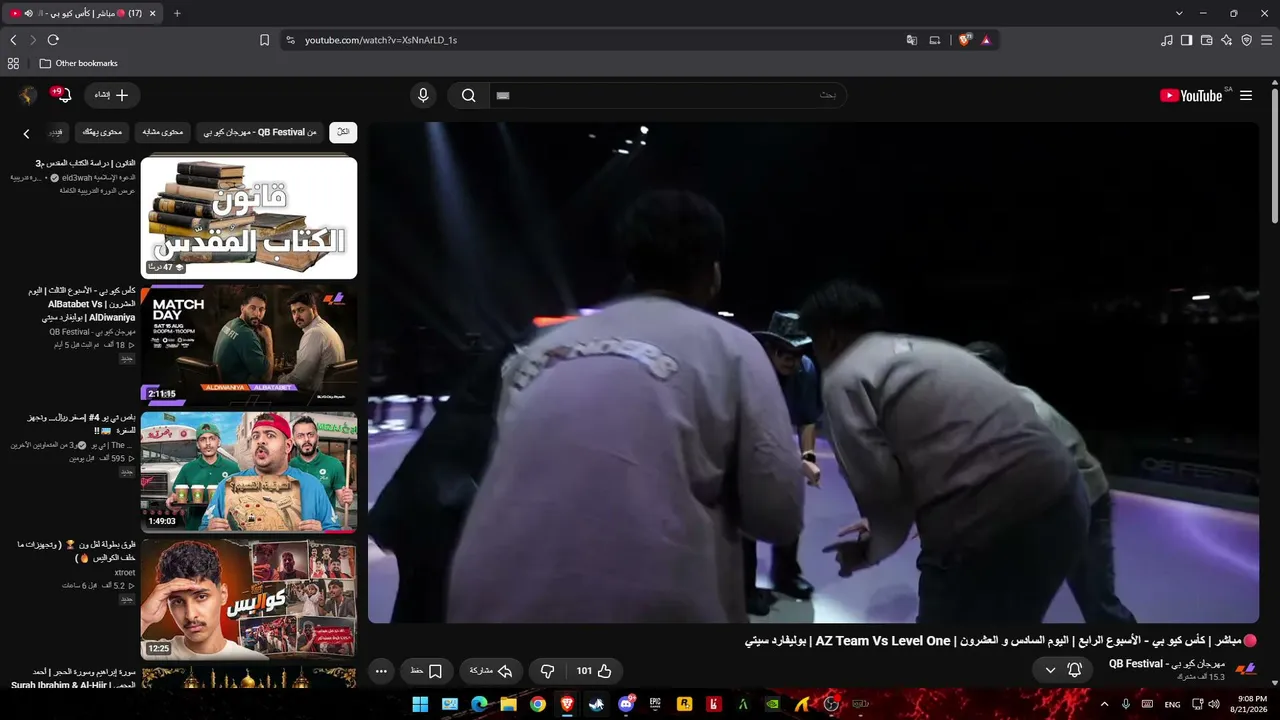1280x720 pixels.
Task: Open QB Festival channel name link
Action: (x=1166, y=664)
